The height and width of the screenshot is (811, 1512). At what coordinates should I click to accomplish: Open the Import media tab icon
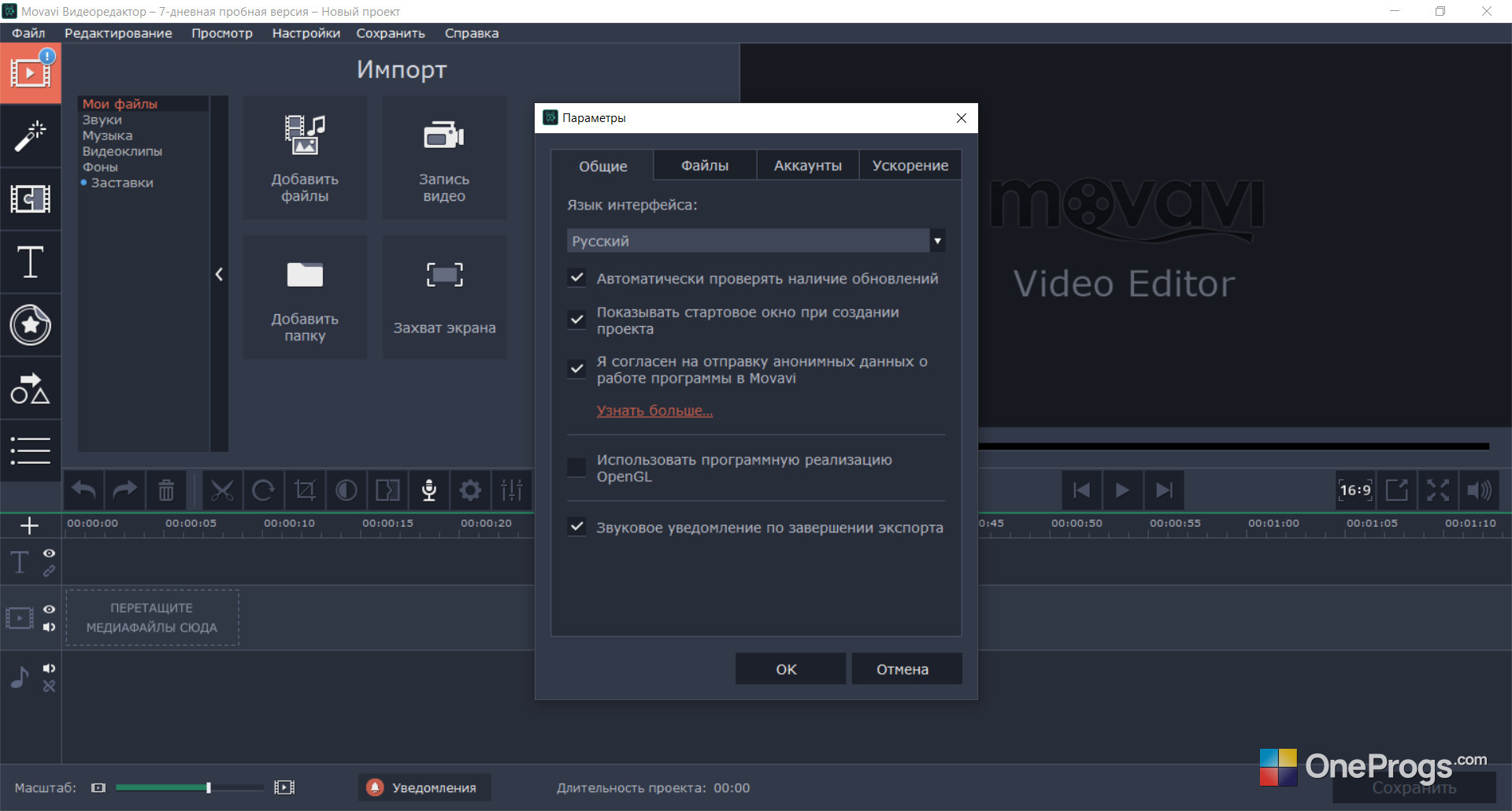point(31,72)
